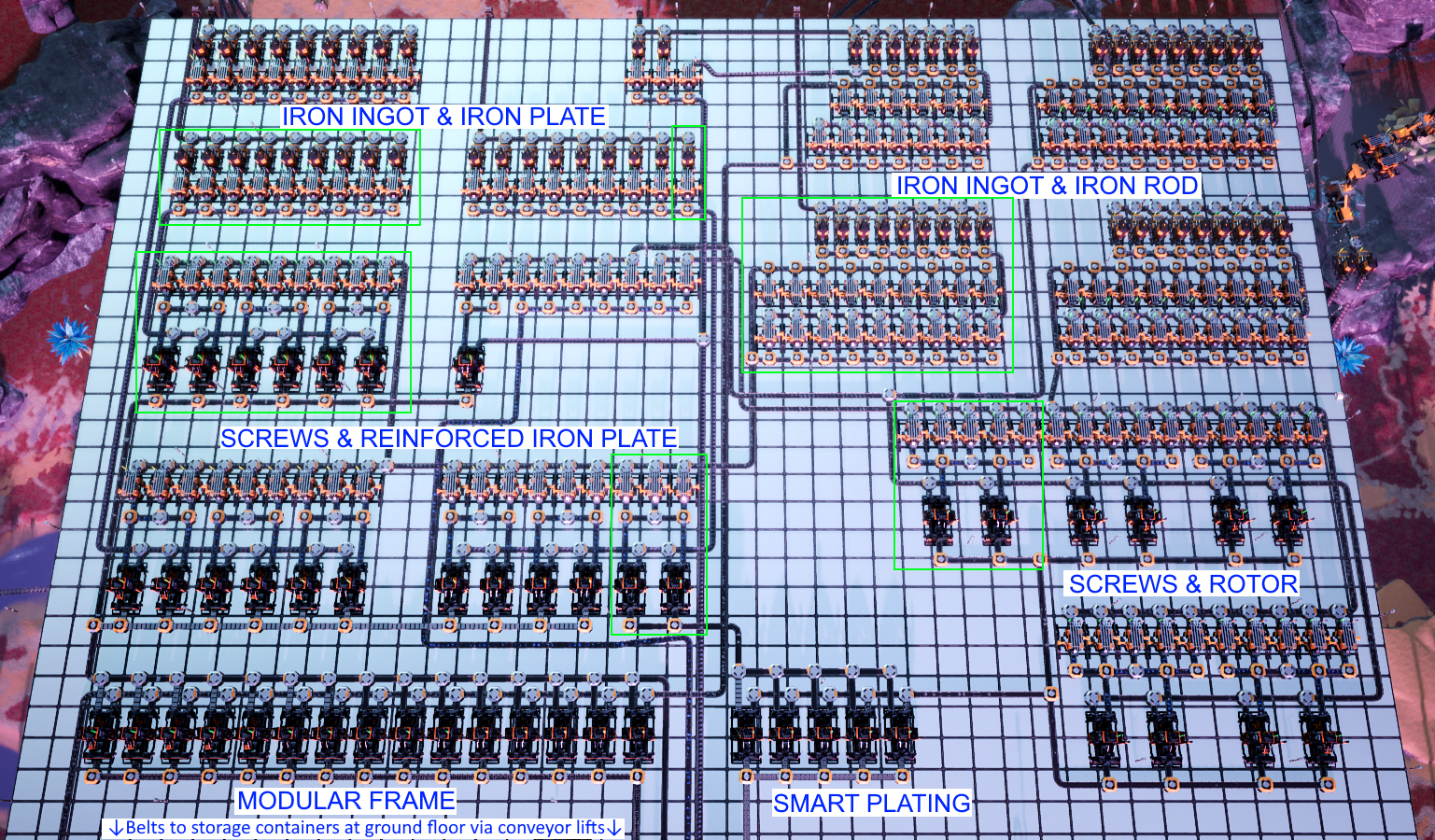1435x840 pixels.
Task: Select the 'SCREWS & ROTOR' label
Action: click(1183, 584)
